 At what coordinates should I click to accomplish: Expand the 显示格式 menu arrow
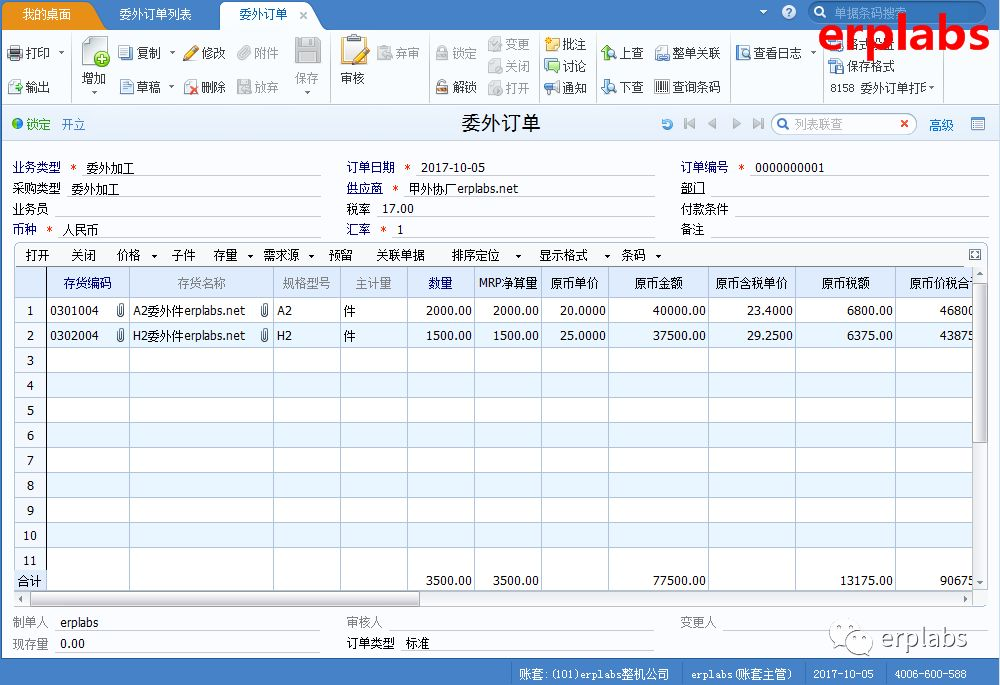607,256
